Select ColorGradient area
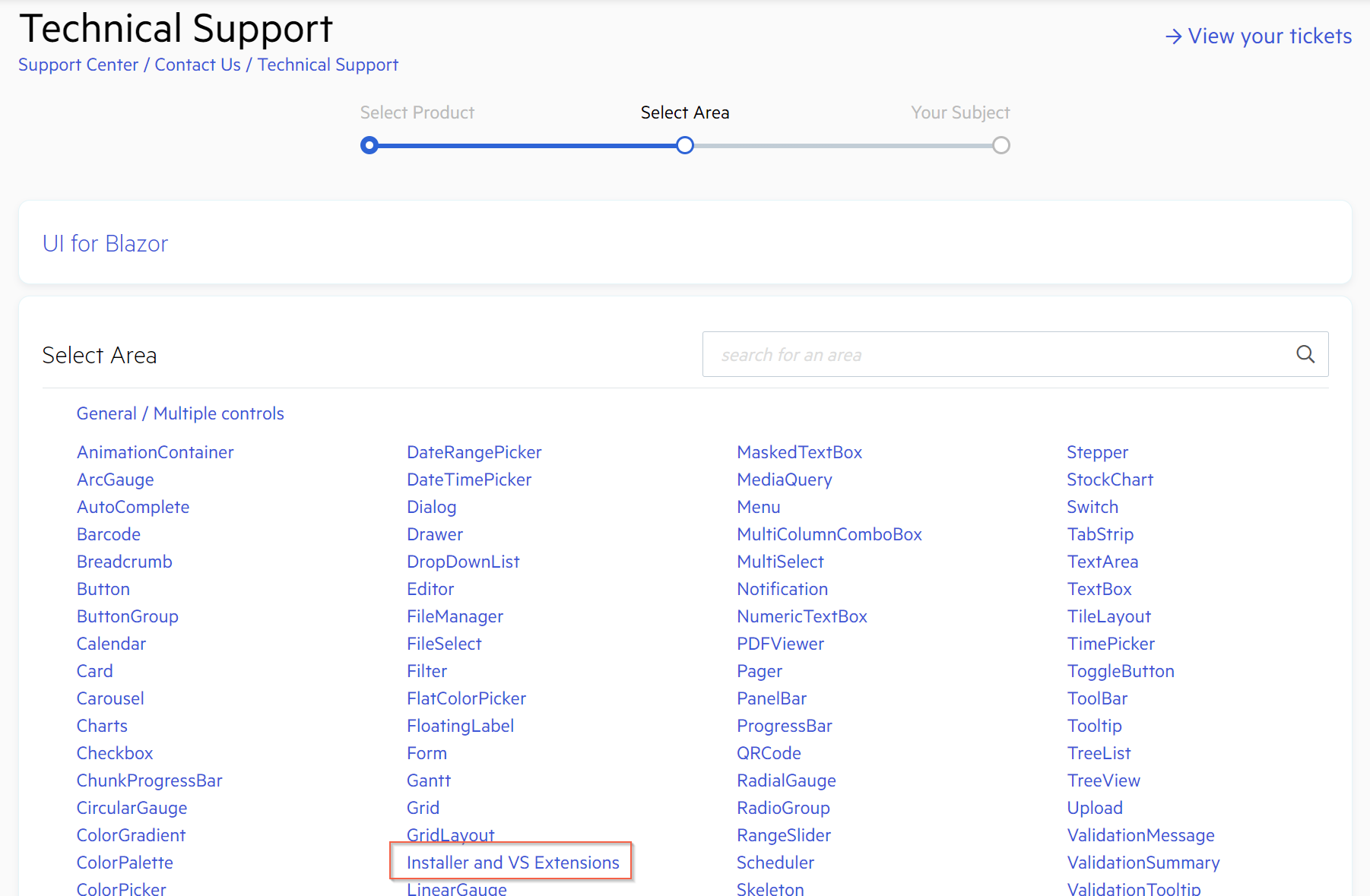 (x=131, y=835)
